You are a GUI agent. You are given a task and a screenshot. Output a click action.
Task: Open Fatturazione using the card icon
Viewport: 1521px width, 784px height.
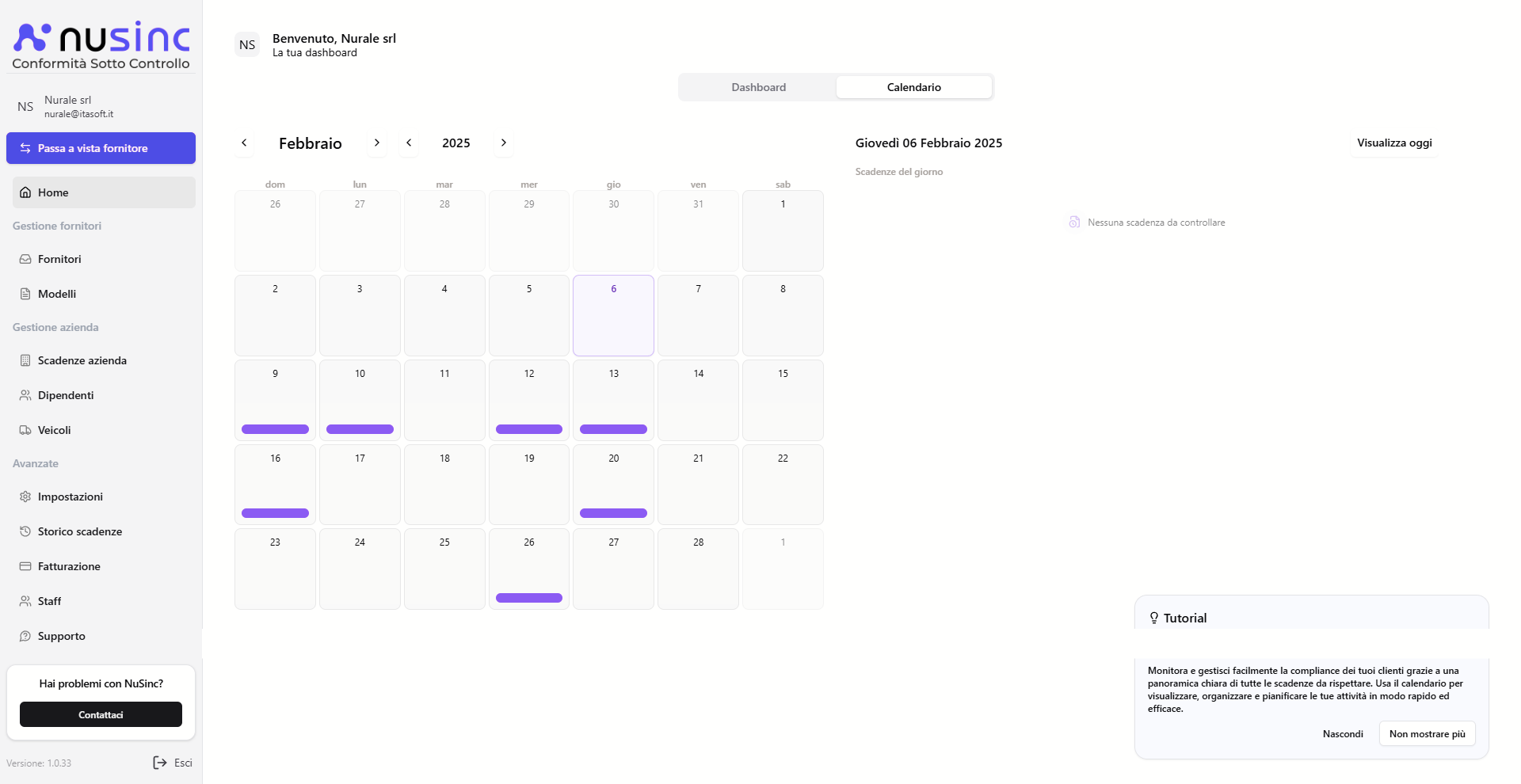25,566
